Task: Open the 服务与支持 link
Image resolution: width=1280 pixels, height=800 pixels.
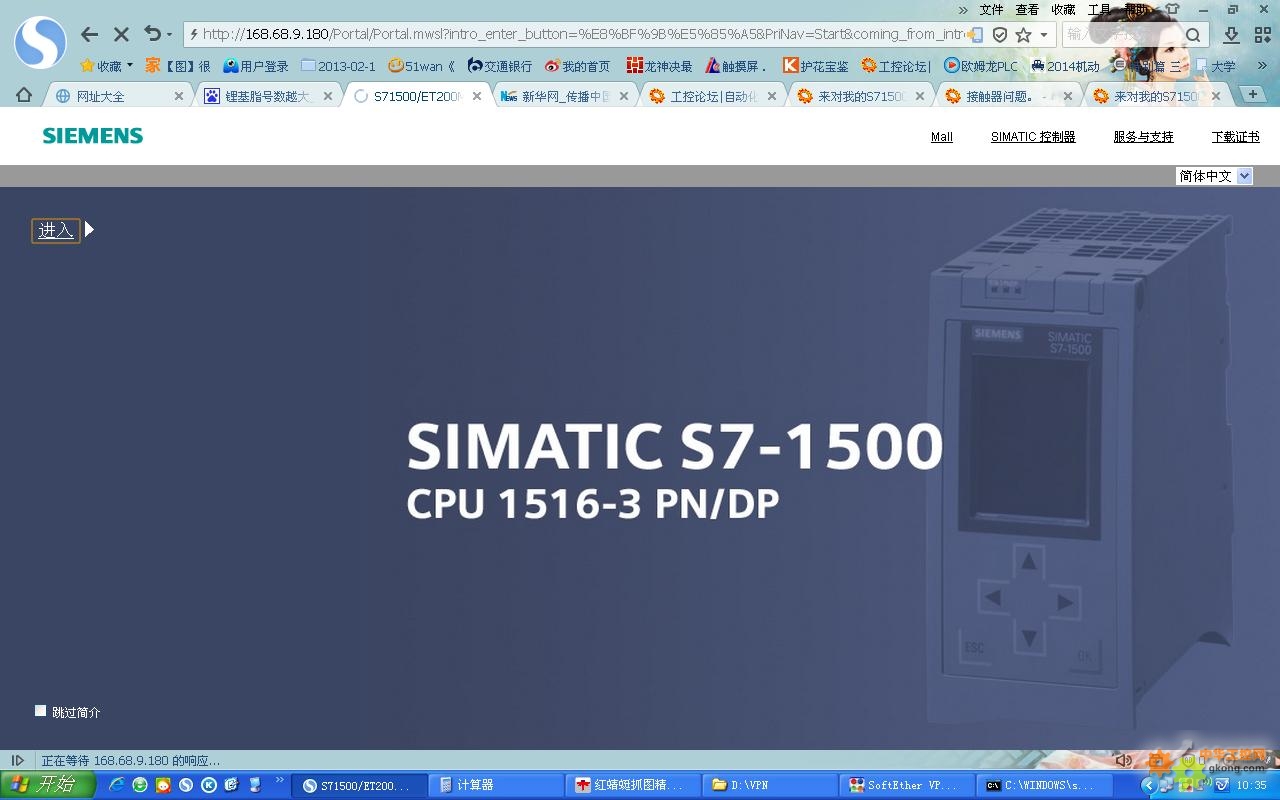Action: (x=1143, y=137)
